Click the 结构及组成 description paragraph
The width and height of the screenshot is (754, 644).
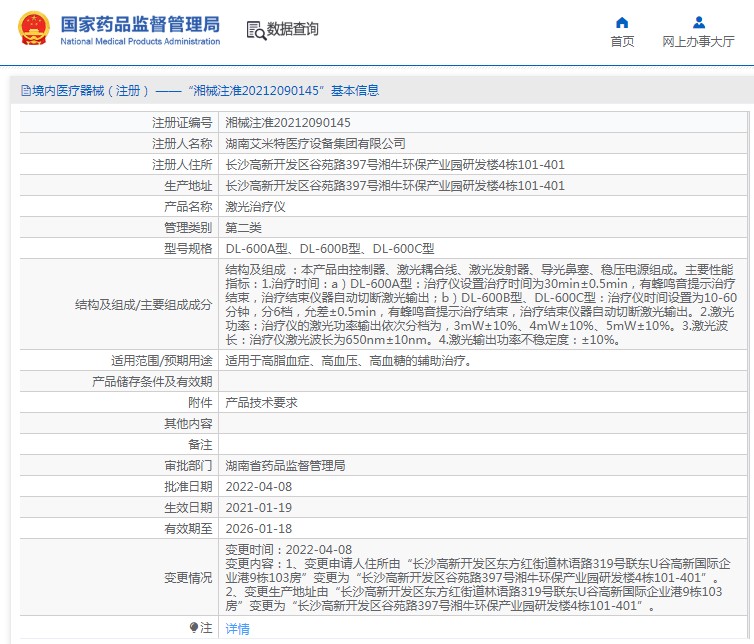click(x=481, y=304)
